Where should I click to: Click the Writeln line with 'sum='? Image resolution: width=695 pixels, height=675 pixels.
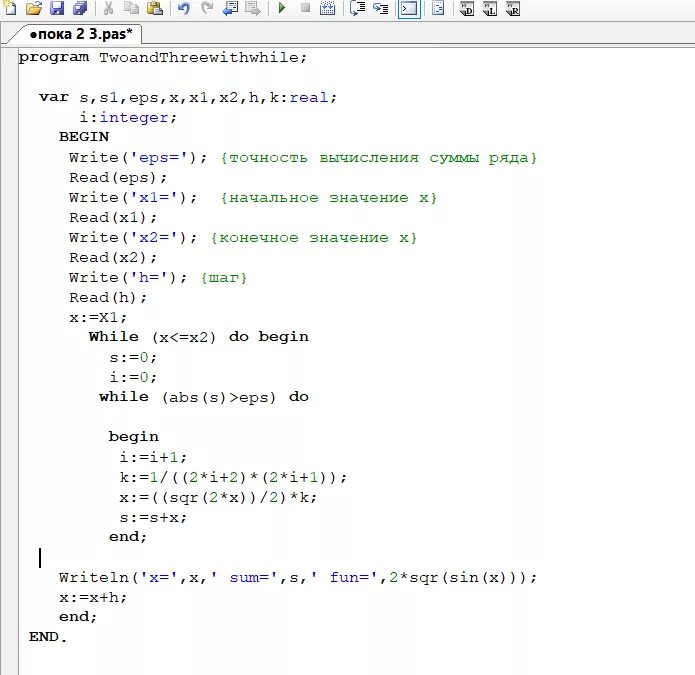click(x=298, y=577)
